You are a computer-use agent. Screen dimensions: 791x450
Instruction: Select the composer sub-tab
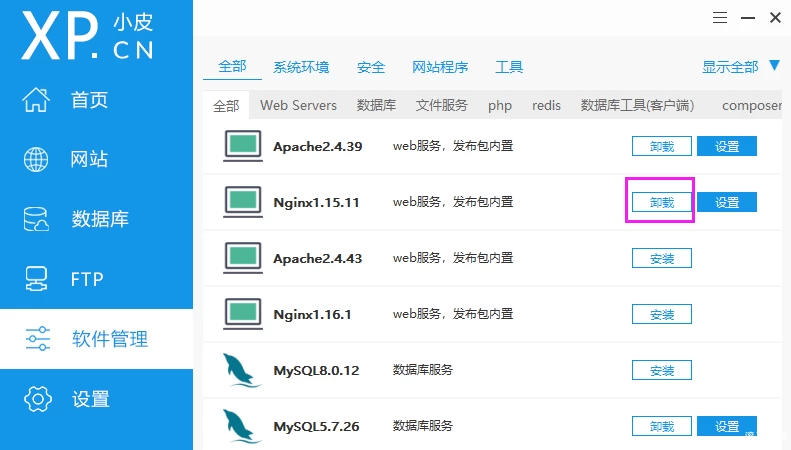pyautogui.click(x=752, y=106)
